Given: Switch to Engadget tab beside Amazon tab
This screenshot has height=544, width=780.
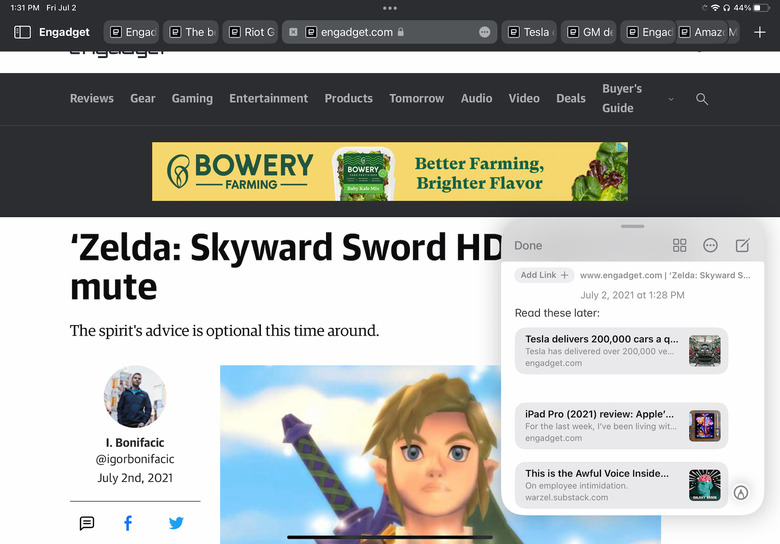Looking at the screenshot, I should (648, 32).
